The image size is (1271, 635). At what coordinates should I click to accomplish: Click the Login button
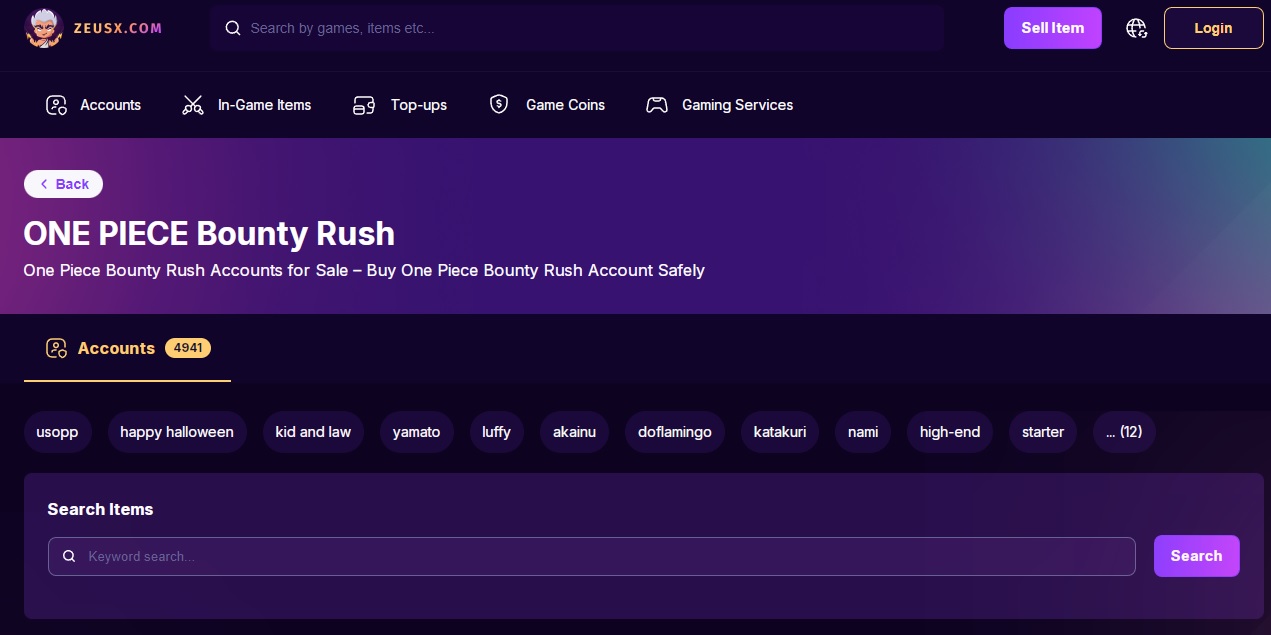point(1213,28)
